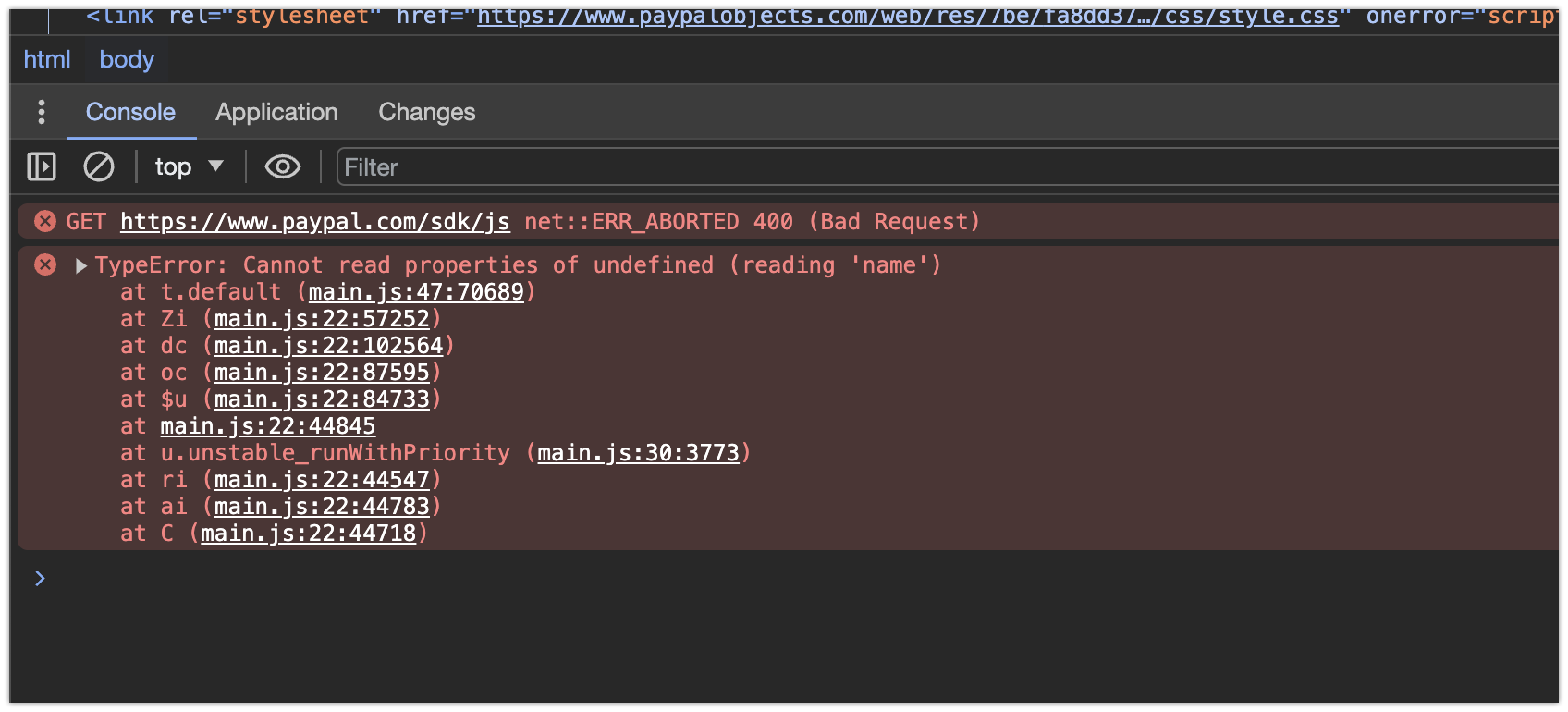Open the JavaScript context selector arrow
The height and width of the screenshot is (712, 1568).
pyautogui.click(x=216, y=167)
